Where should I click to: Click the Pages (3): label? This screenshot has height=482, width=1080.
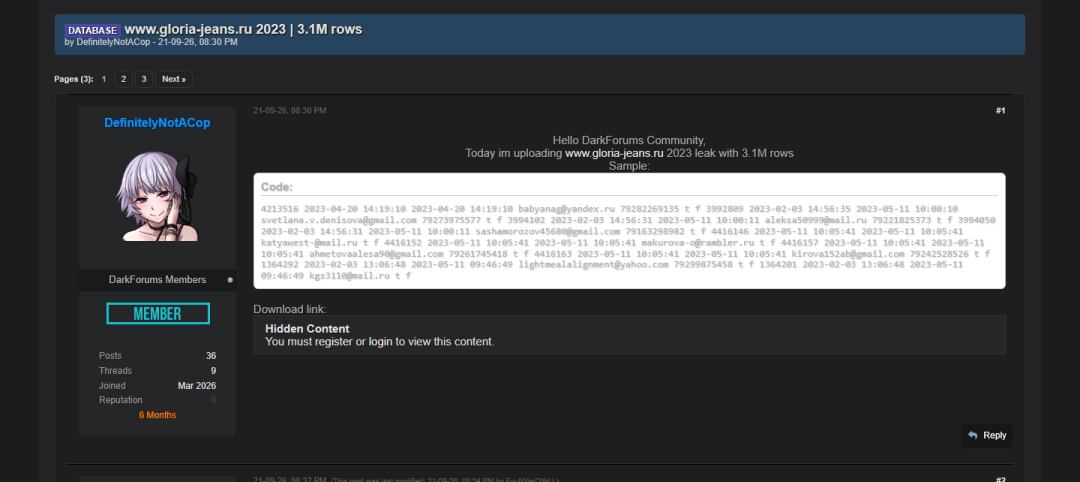tap(74, 79)
